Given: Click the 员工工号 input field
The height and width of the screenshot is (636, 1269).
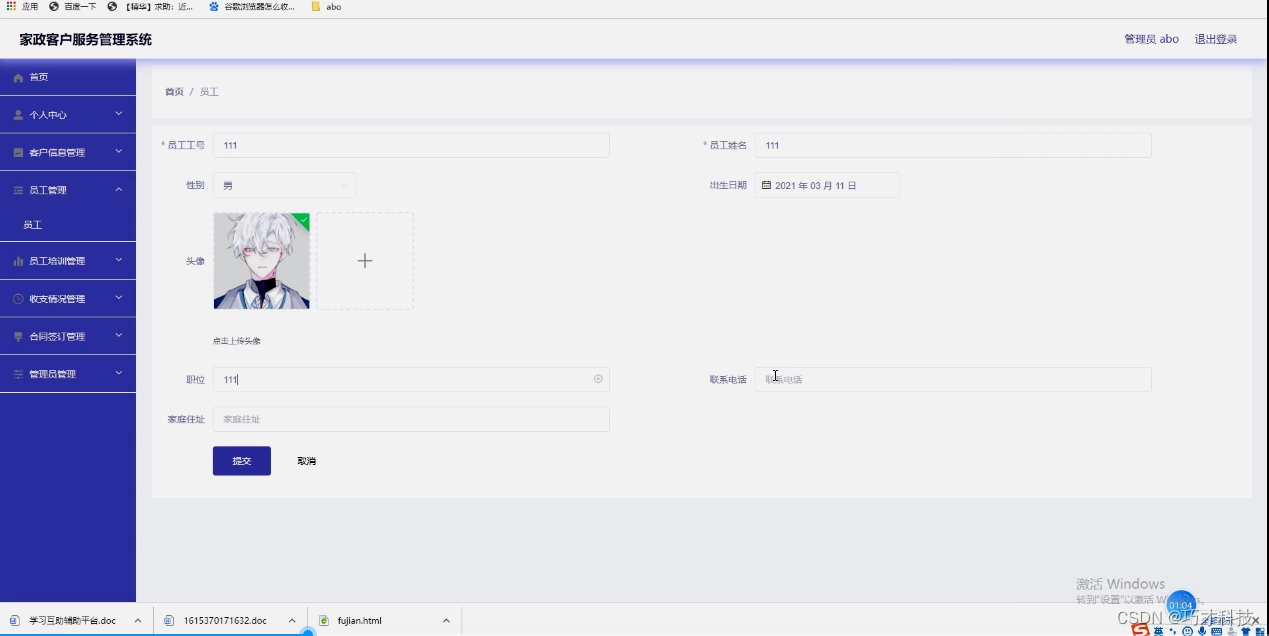Looking at the screenshot, I should point(411,145).
